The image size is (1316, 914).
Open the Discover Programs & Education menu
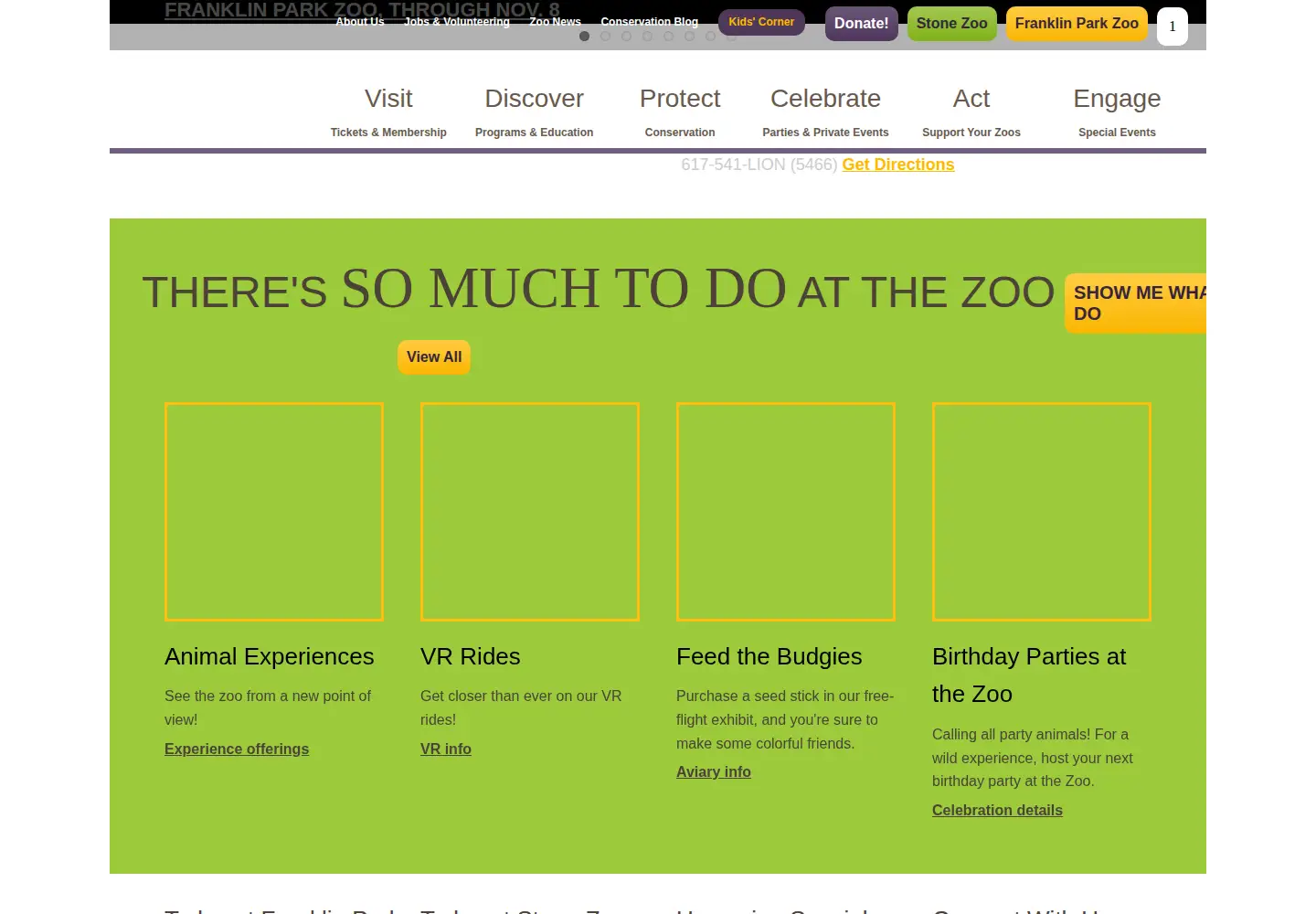(x=534, y=112)
